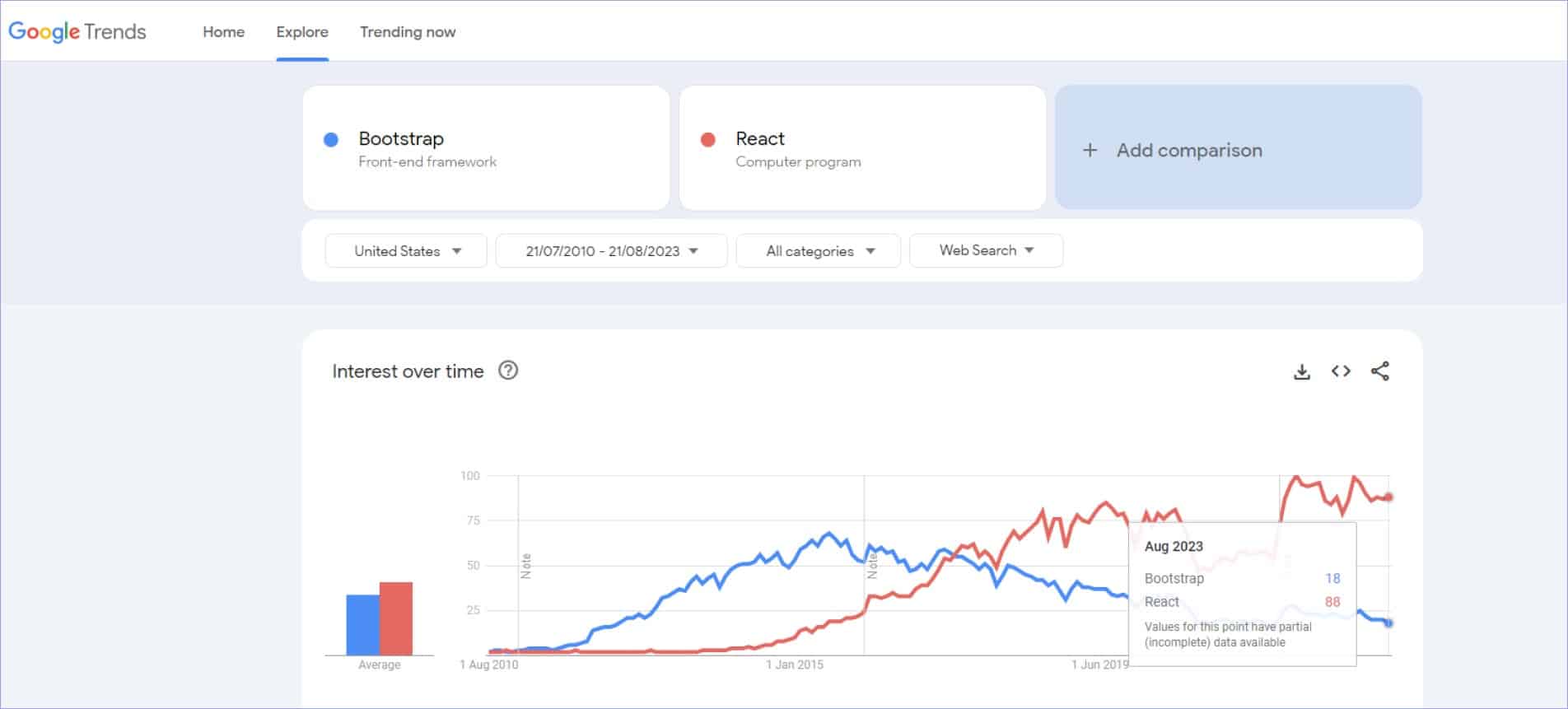Click the Google Trends logo
The image size is (1568, 709).
point(77,31)
